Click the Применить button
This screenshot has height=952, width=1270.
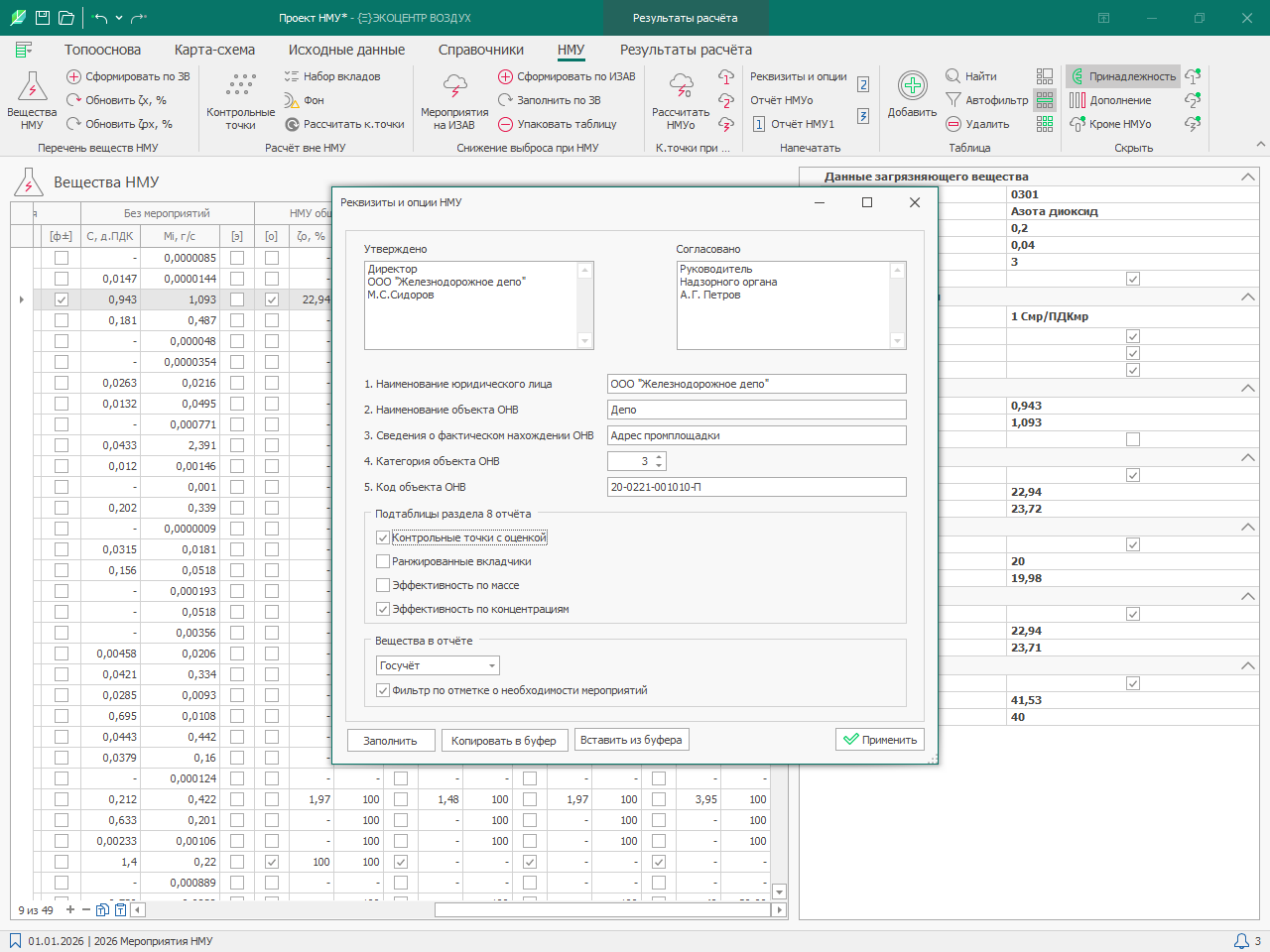click(879, 740)
